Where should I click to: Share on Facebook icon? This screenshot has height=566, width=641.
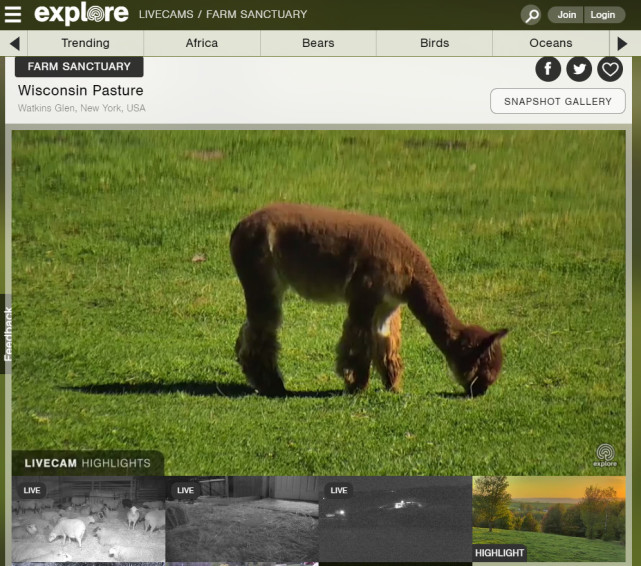tap(548, 69)
